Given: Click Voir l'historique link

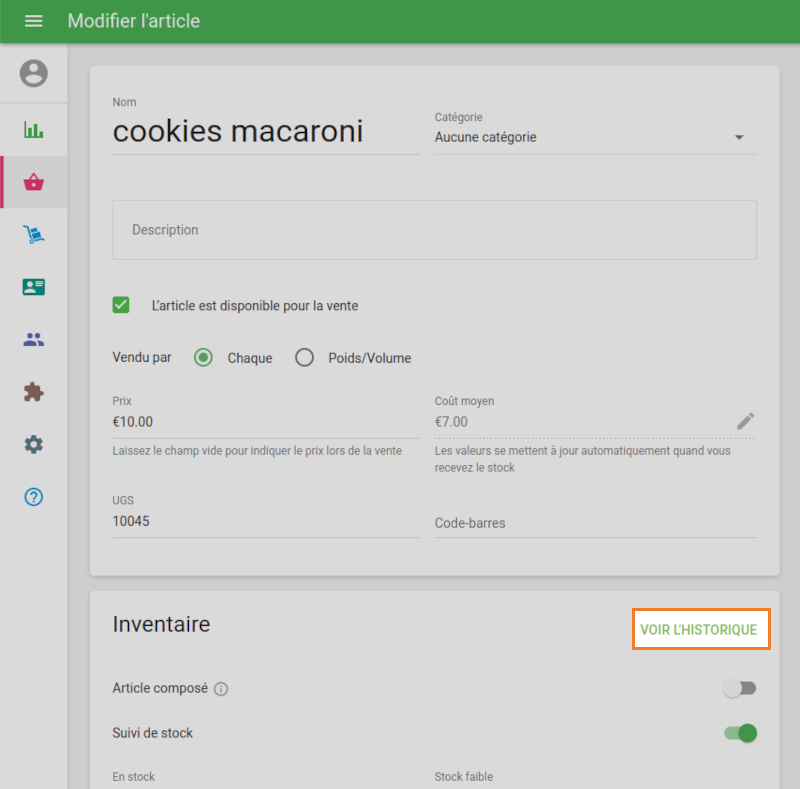Looking at the screenshot, I should point(699,630).
